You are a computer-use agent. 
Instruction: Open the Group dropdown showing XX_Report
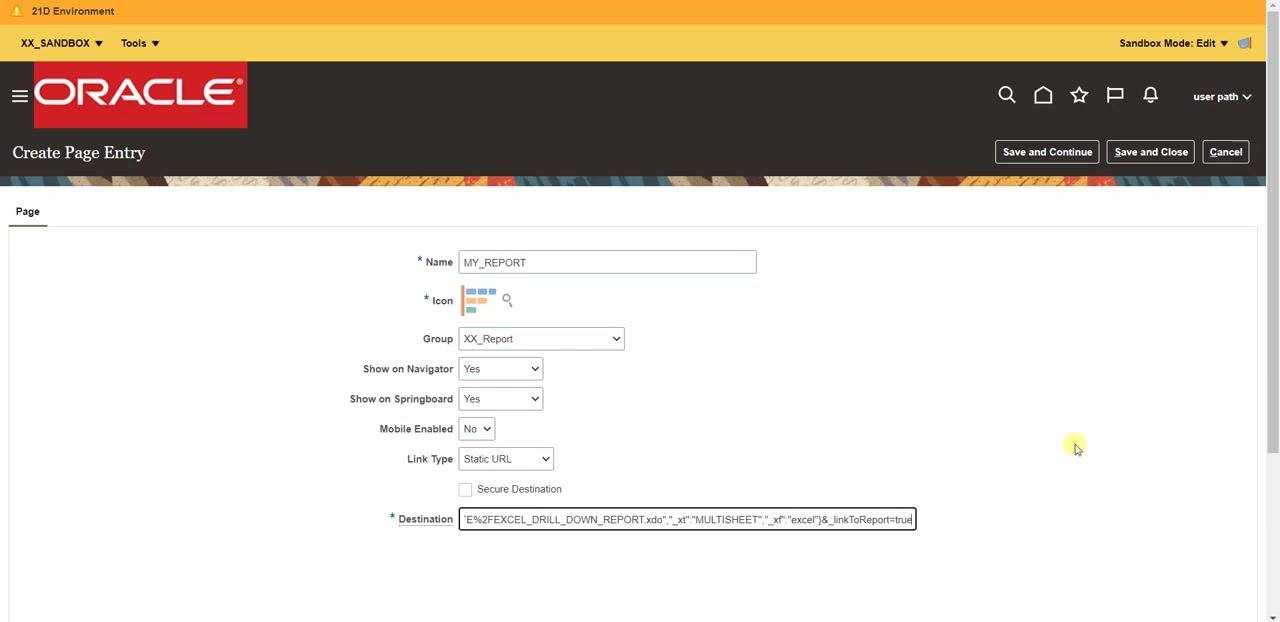541,339
